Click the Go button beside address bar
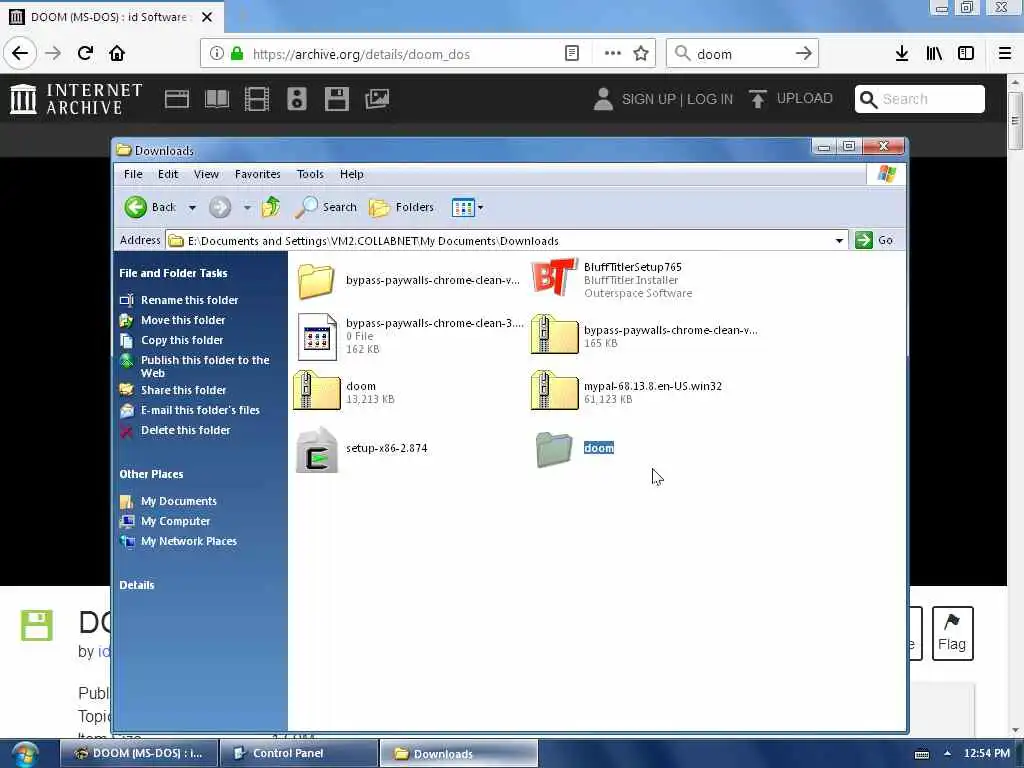Viewport: 1024px width, 768px height. 874,240
